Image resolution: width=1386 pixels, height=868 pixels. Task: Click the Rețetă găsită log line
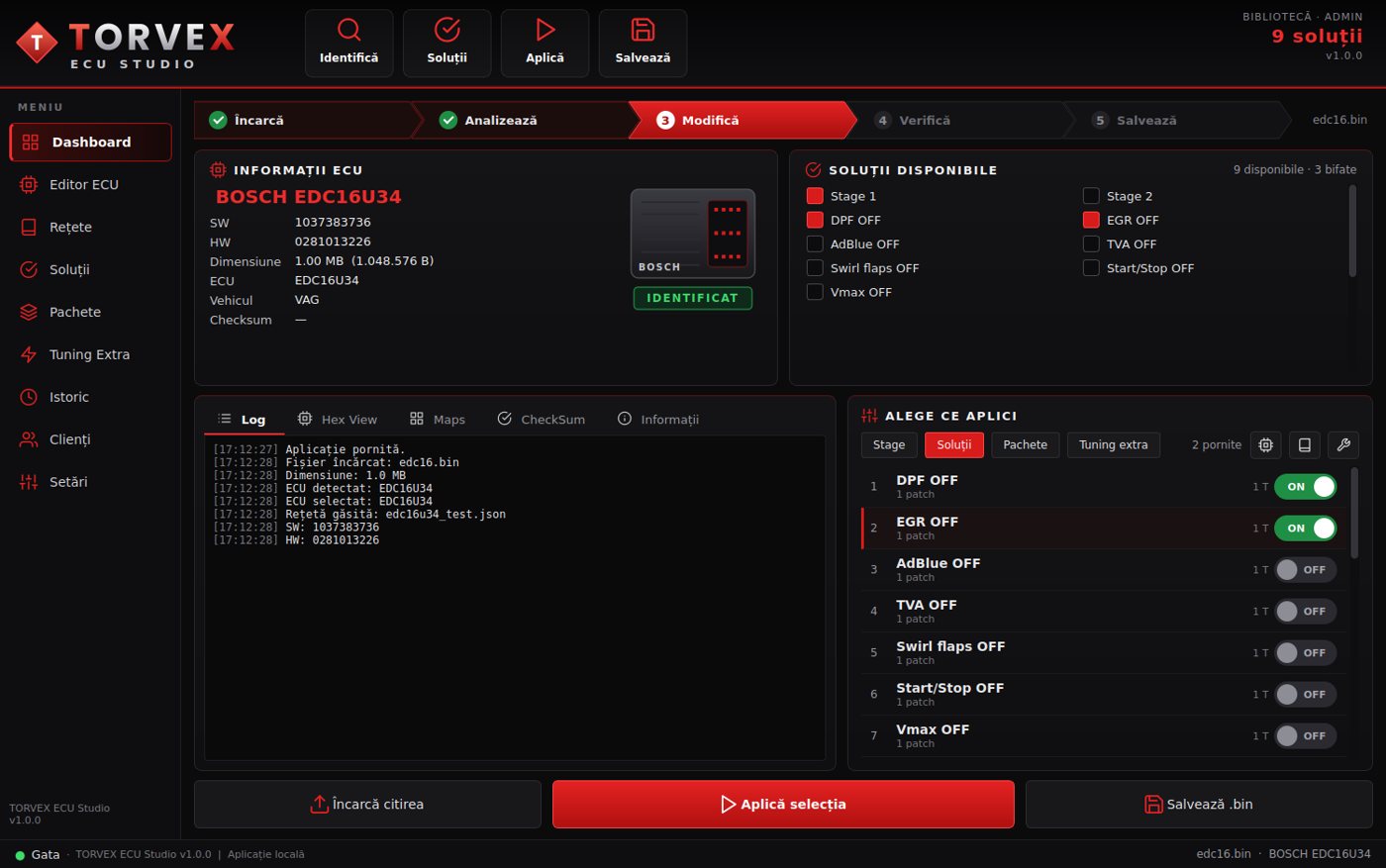(x=359, y=515)
